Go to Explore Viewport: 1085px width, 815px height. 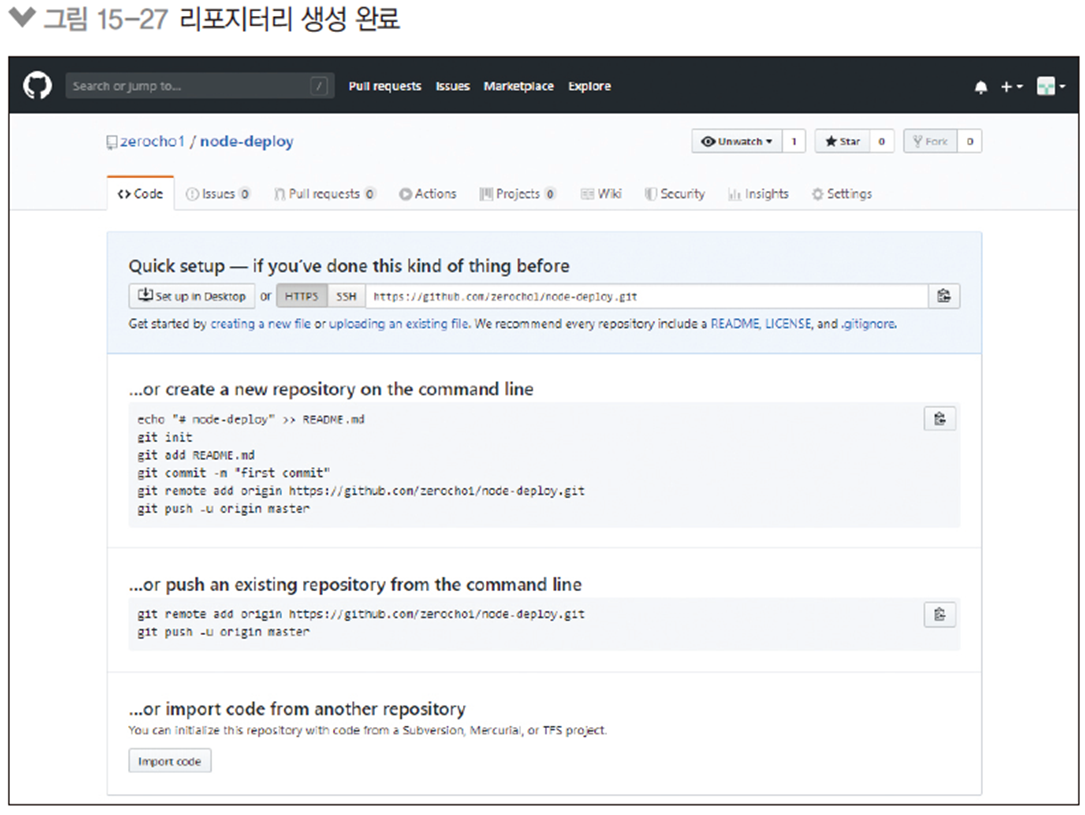589,86
